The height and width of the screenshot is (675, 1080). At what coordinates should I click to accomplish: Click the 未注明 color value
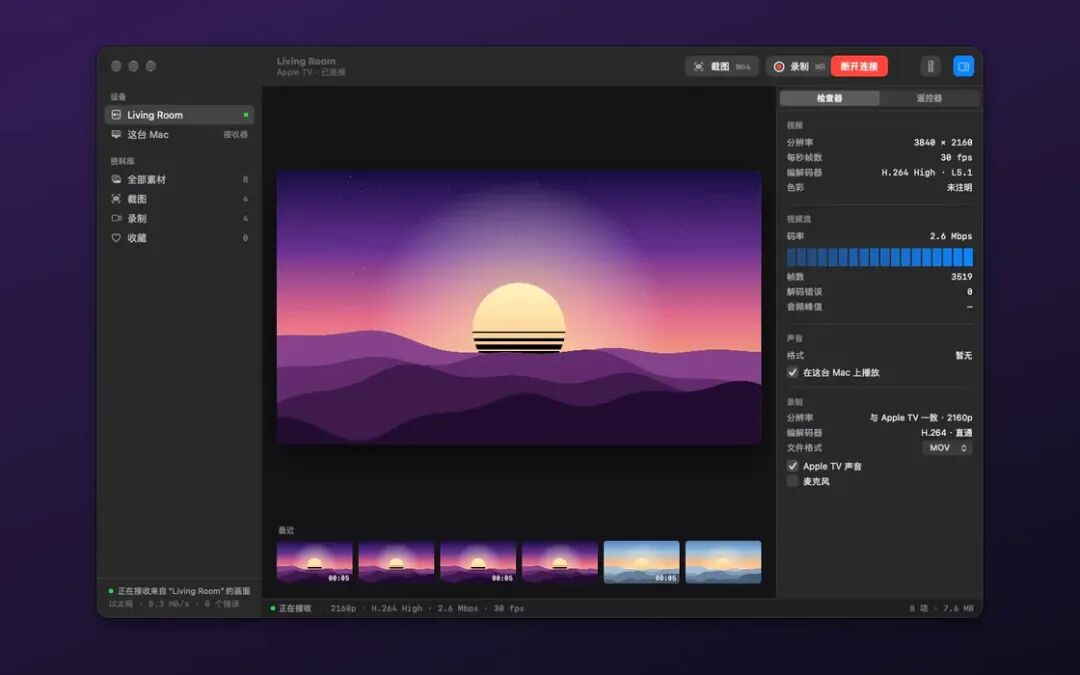959,187
